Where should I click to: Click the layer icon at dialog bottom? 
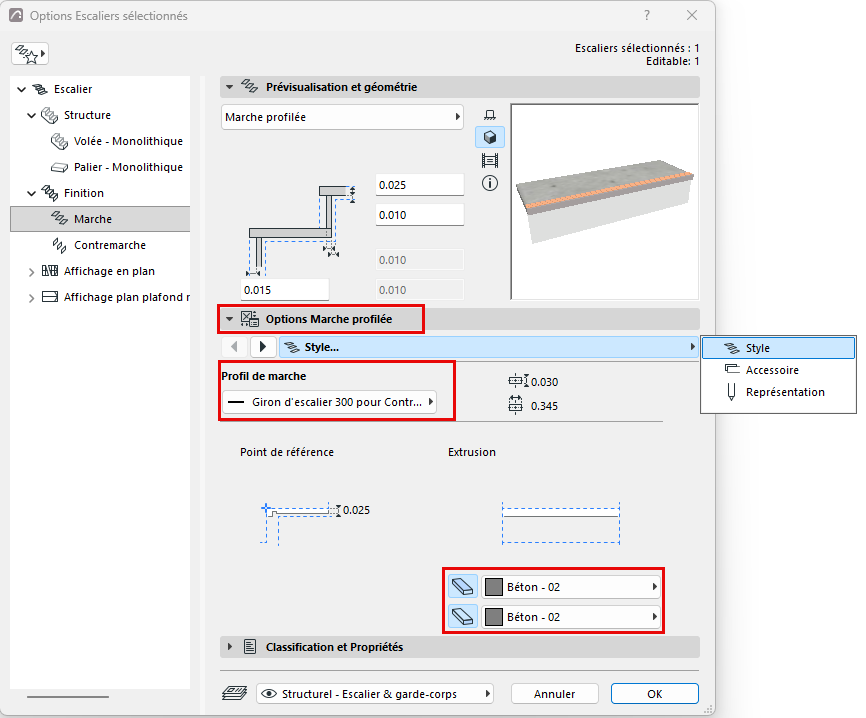coord(235,693)
